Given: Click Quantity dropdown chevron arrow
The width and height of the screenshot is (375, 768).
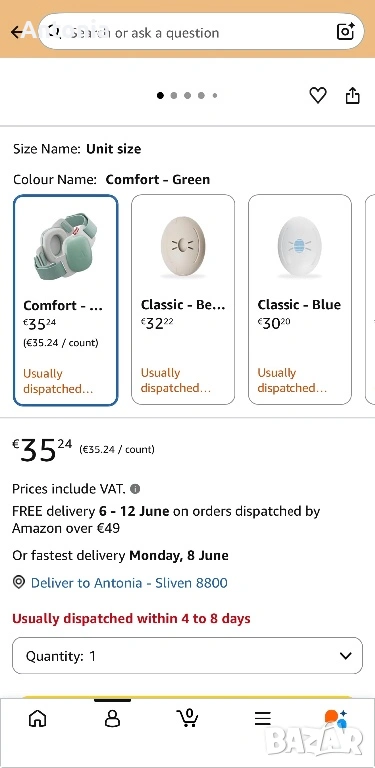Looking at the screenshot, I should [346, 656].
